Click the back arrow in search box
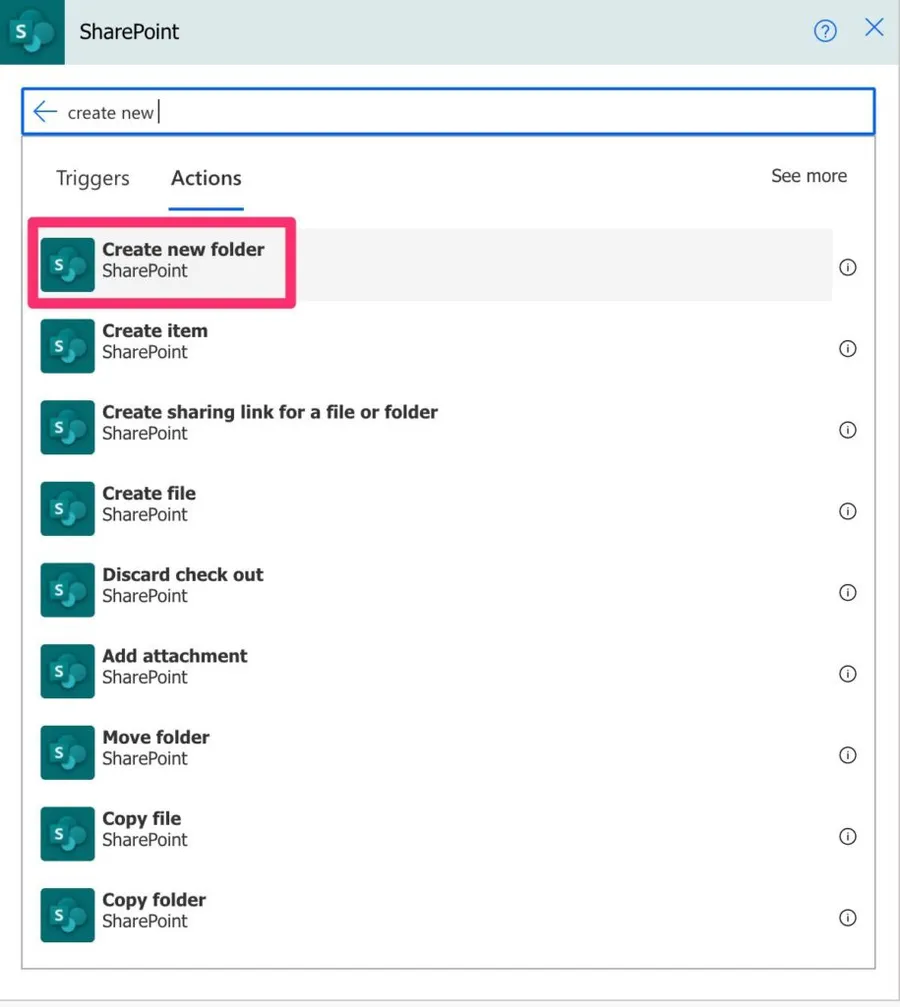 click(44, 112)
